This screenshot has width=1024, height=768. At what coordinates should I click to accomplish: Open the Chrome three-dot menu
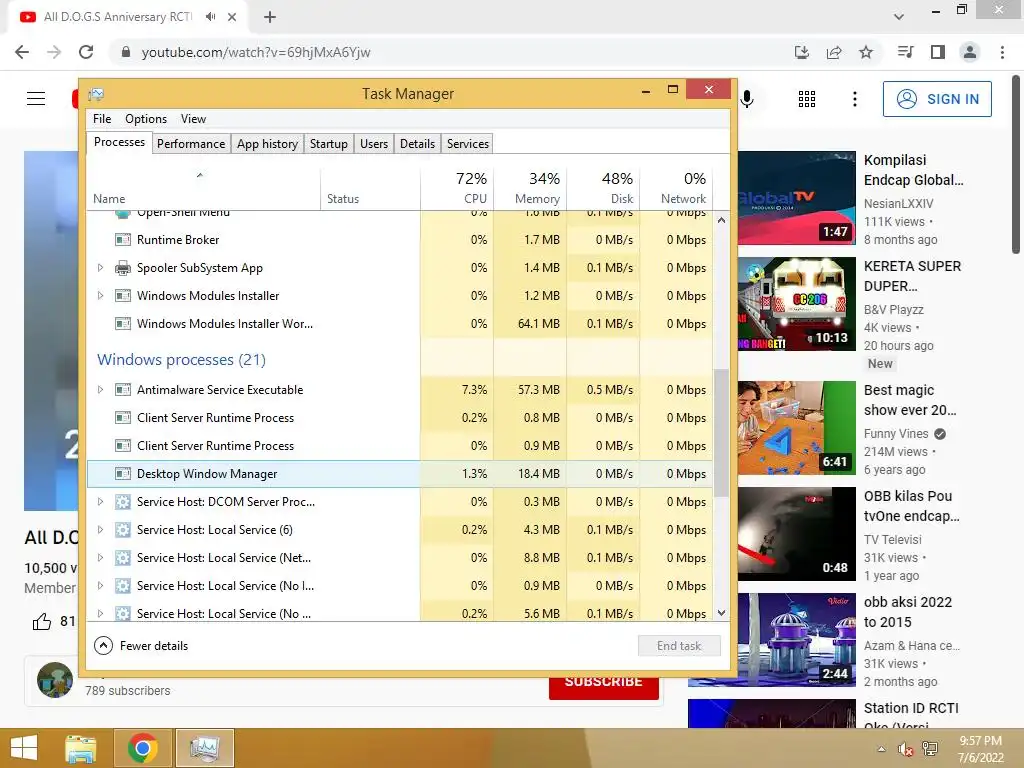[x=1002, y=52]
